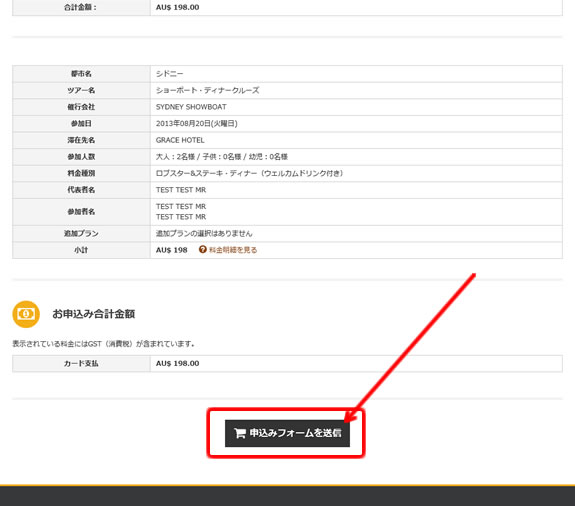Click the question mark icon beside subtotal
Viewport: 575px width, 506px height.
[203, 249]
